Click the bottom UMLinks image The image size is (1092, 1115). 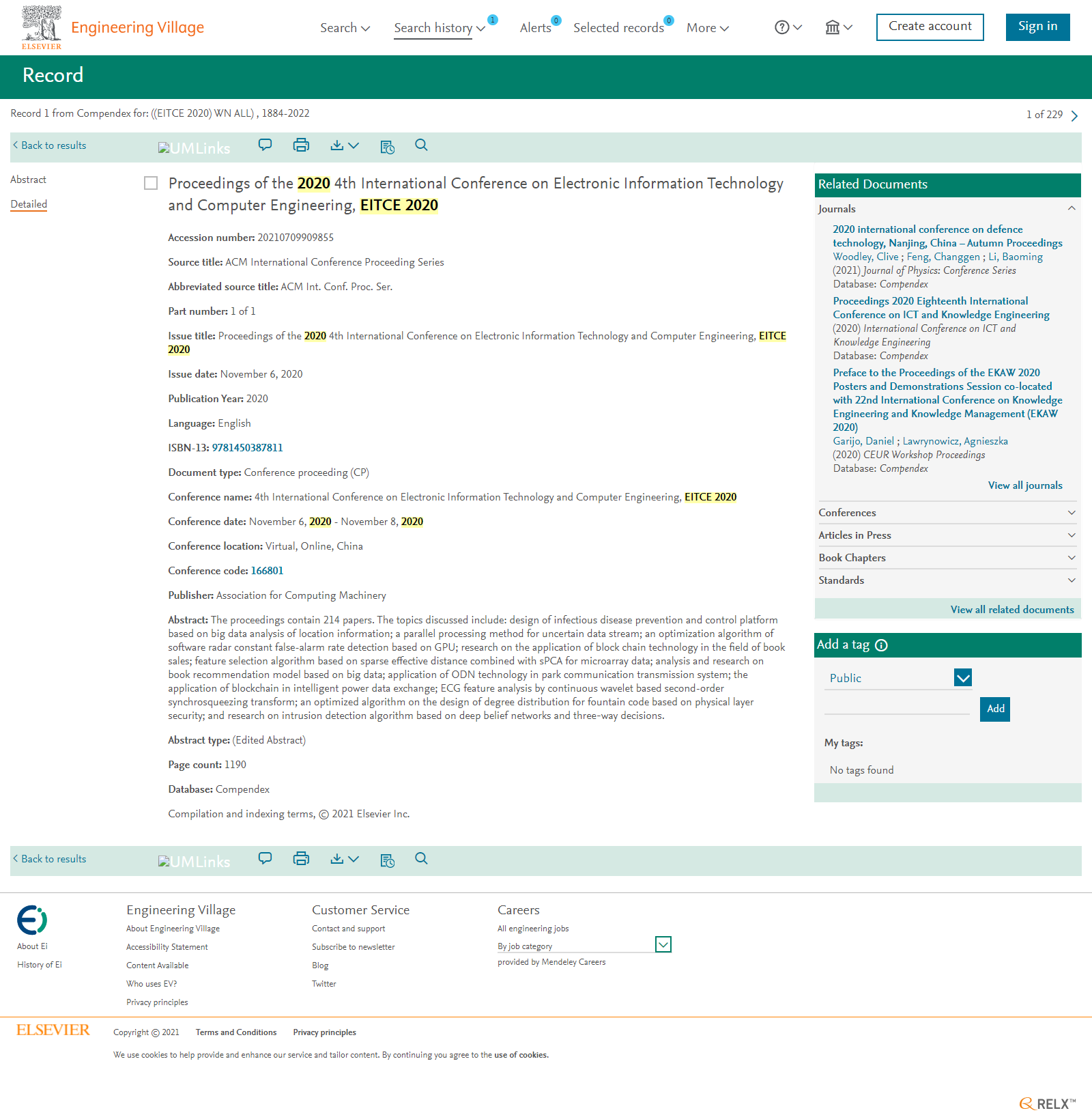click(x=195, y=861)
